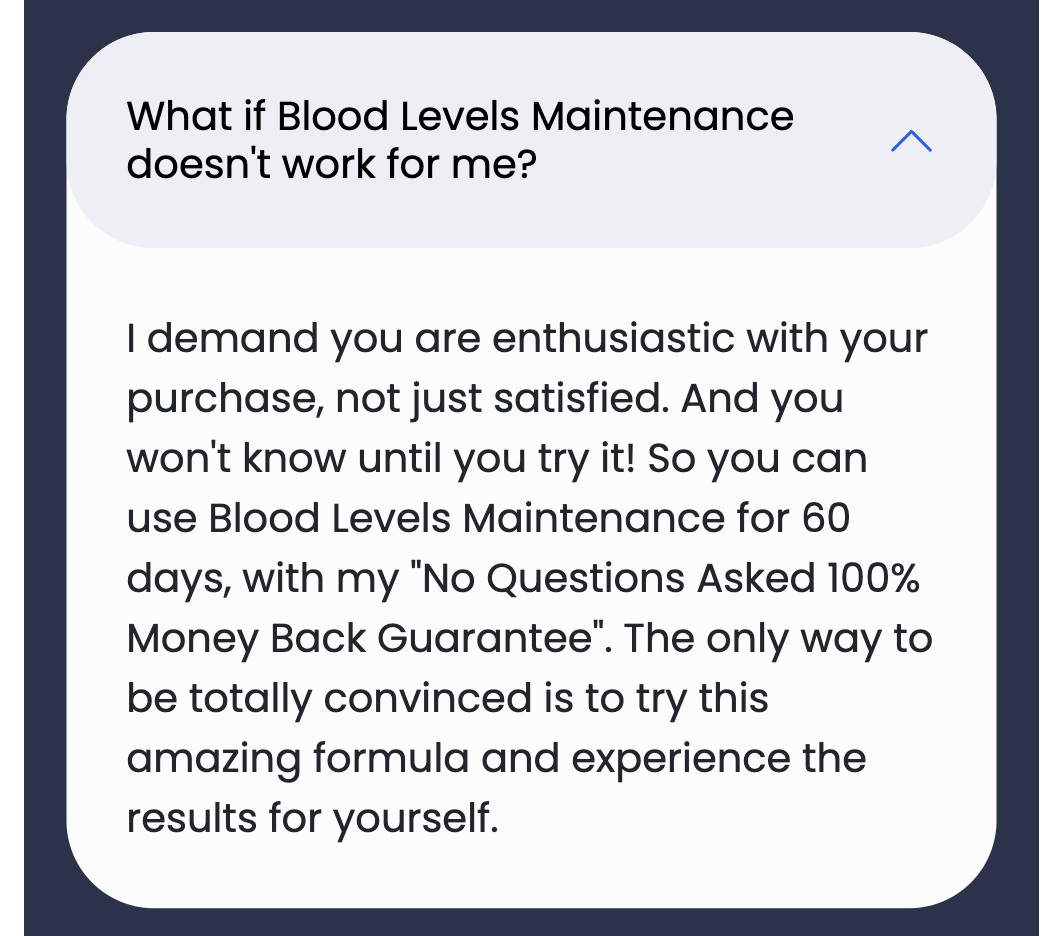Click the "results for yourself." closing line
Screen dimensions: 1060x936
pos(311,819)
